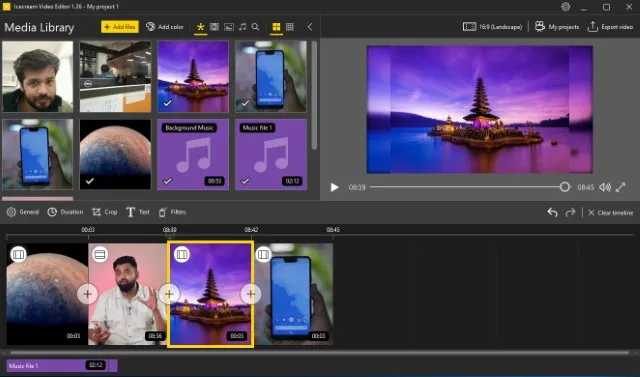Click the media library vertical scrollbar
This screenshot has height=377, width=640.
(314, 95)
